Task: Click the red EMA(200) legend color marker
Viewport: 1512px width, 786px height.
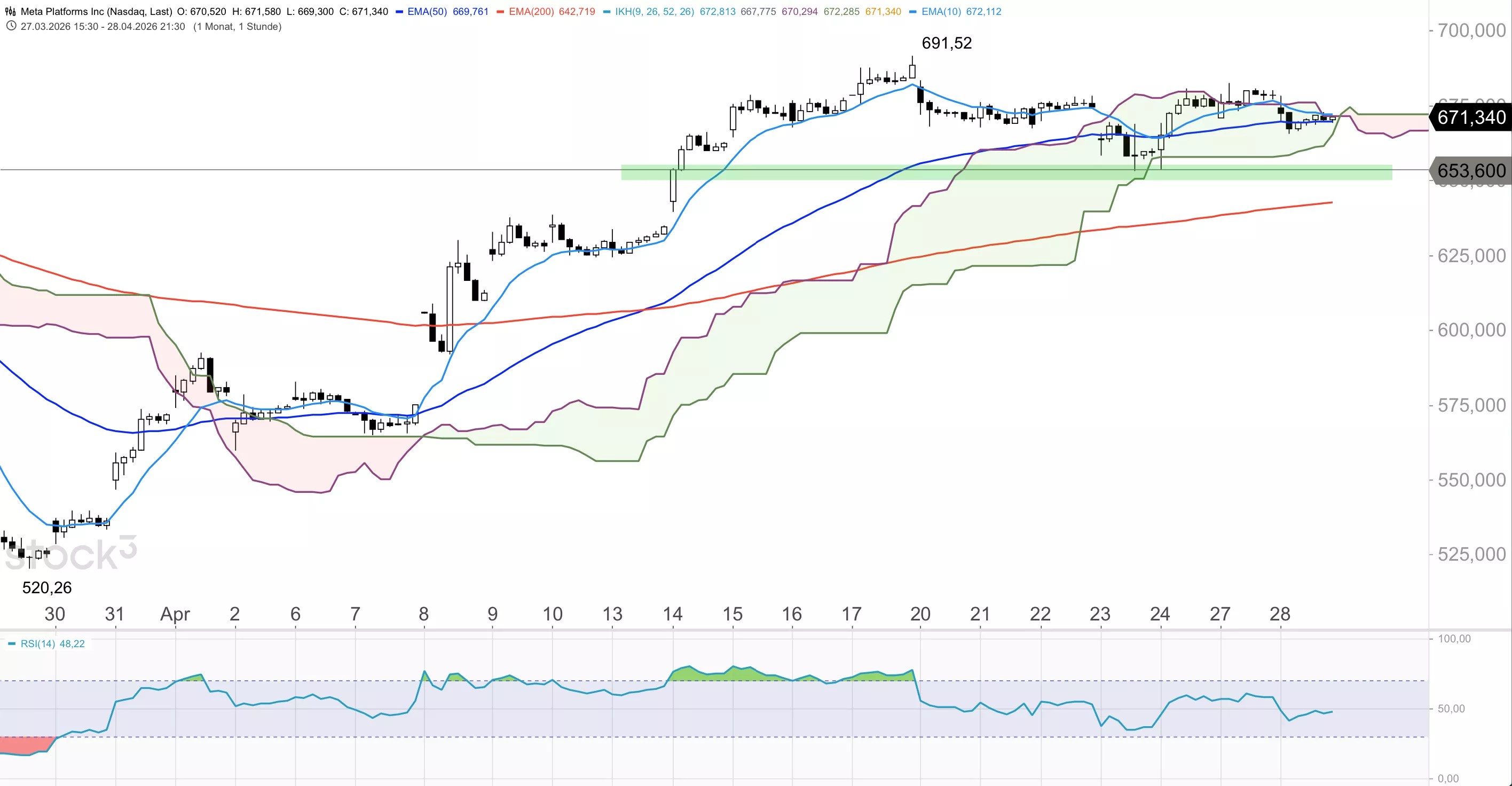Action: click(500, 12)
